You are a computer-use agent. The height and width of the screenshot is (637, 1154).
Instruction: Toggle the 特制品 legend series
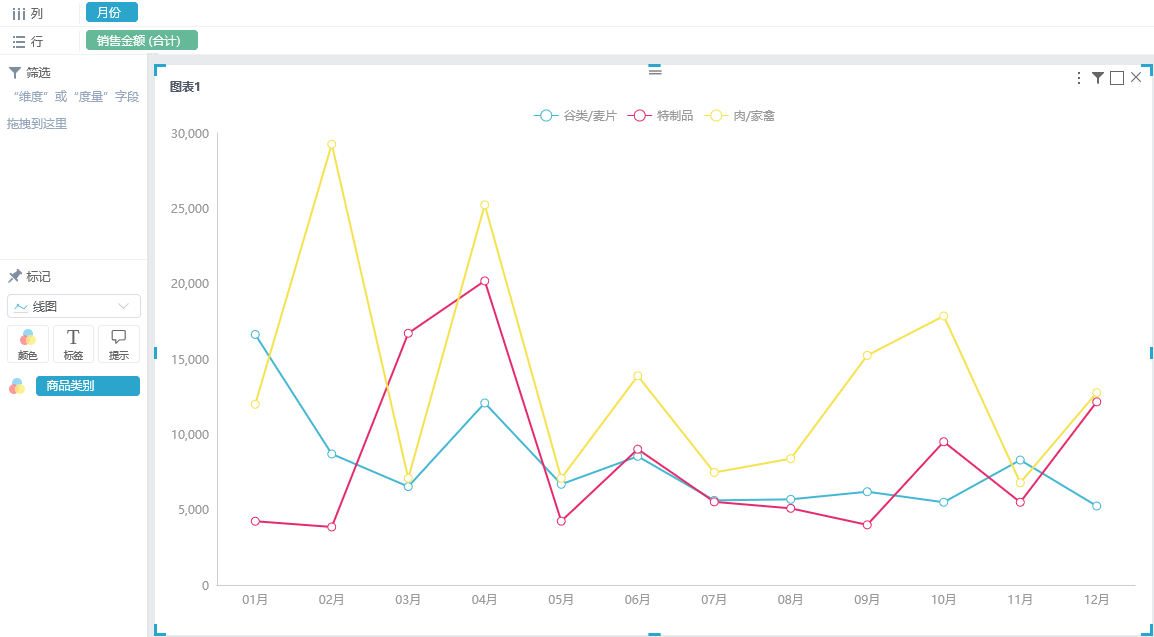click(x=660, y=115)
